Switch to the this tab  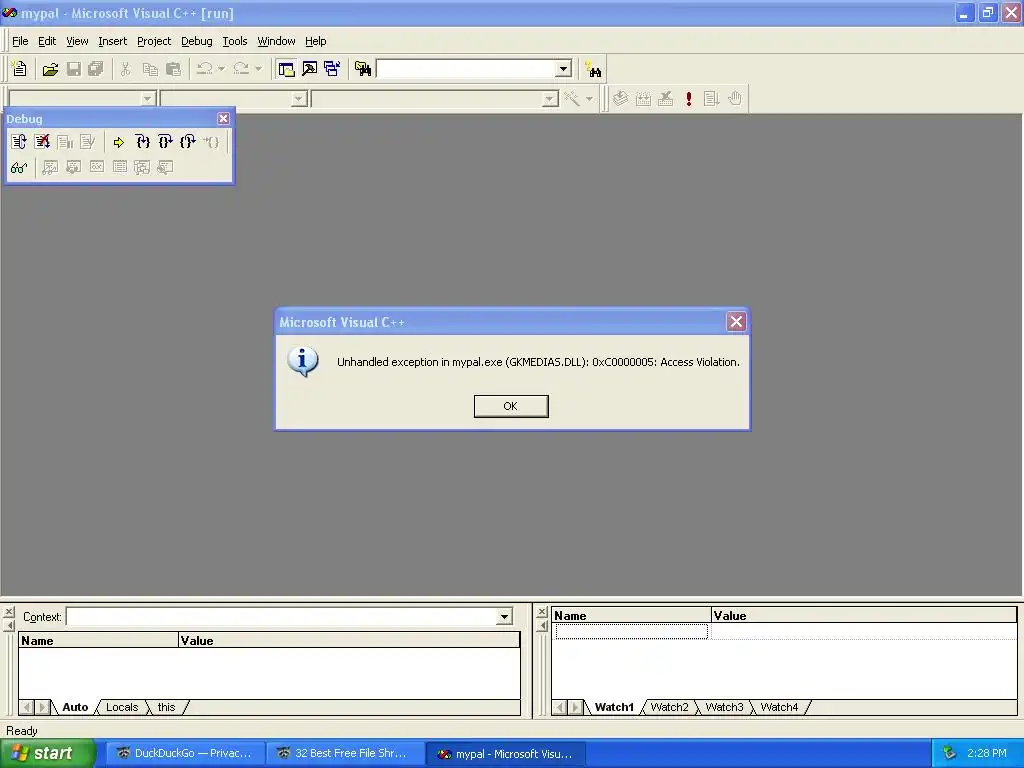[x=167, y=707]
